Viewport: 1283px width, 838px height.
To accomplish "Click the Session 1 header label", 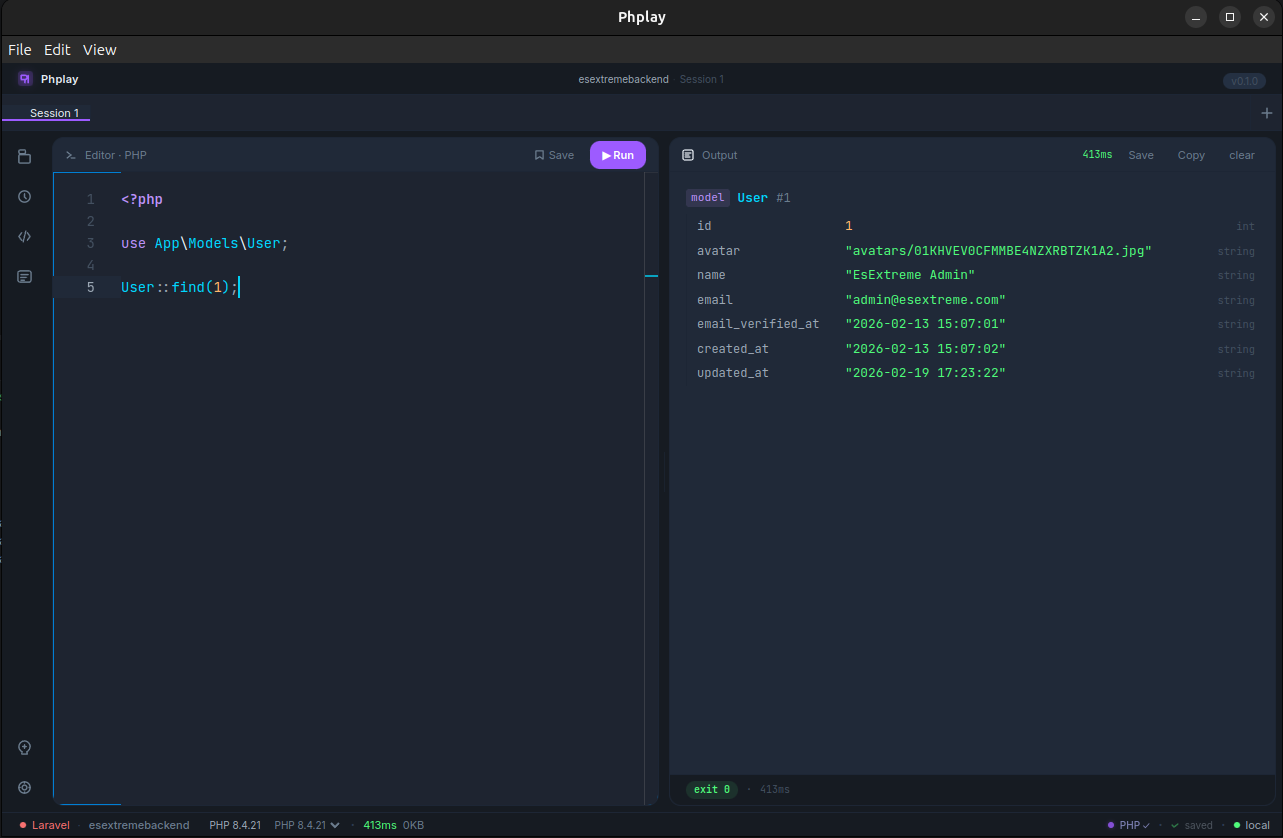I will pyautogui.click(x=702, y=79).
